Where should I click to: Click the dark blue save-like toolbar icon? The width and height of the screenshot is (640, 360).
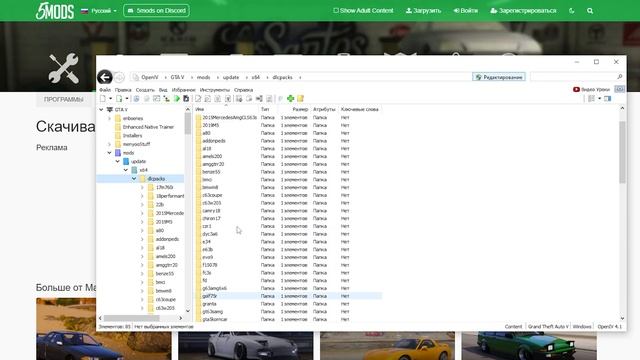[186, 98]
